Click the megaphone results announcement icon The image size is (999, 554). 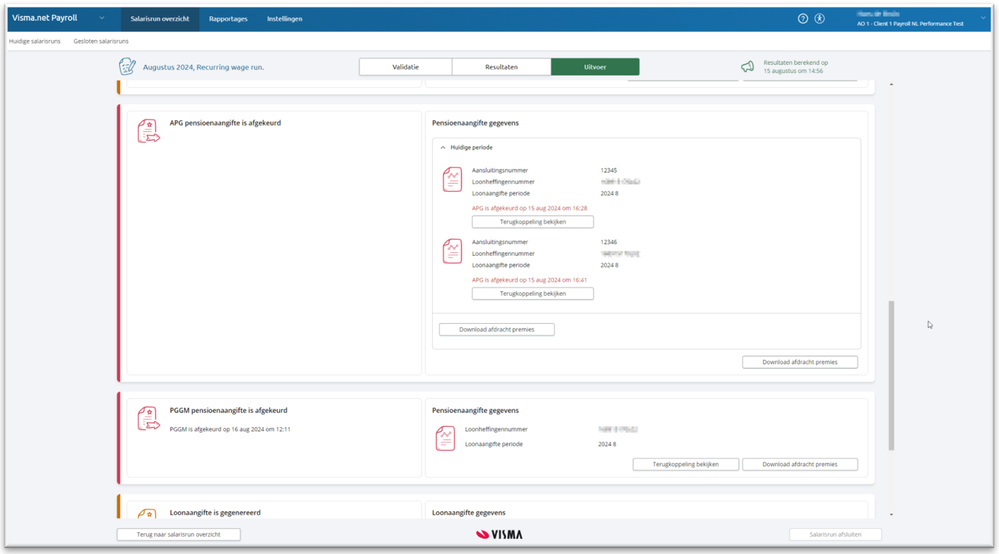click(x=747, y=66)
